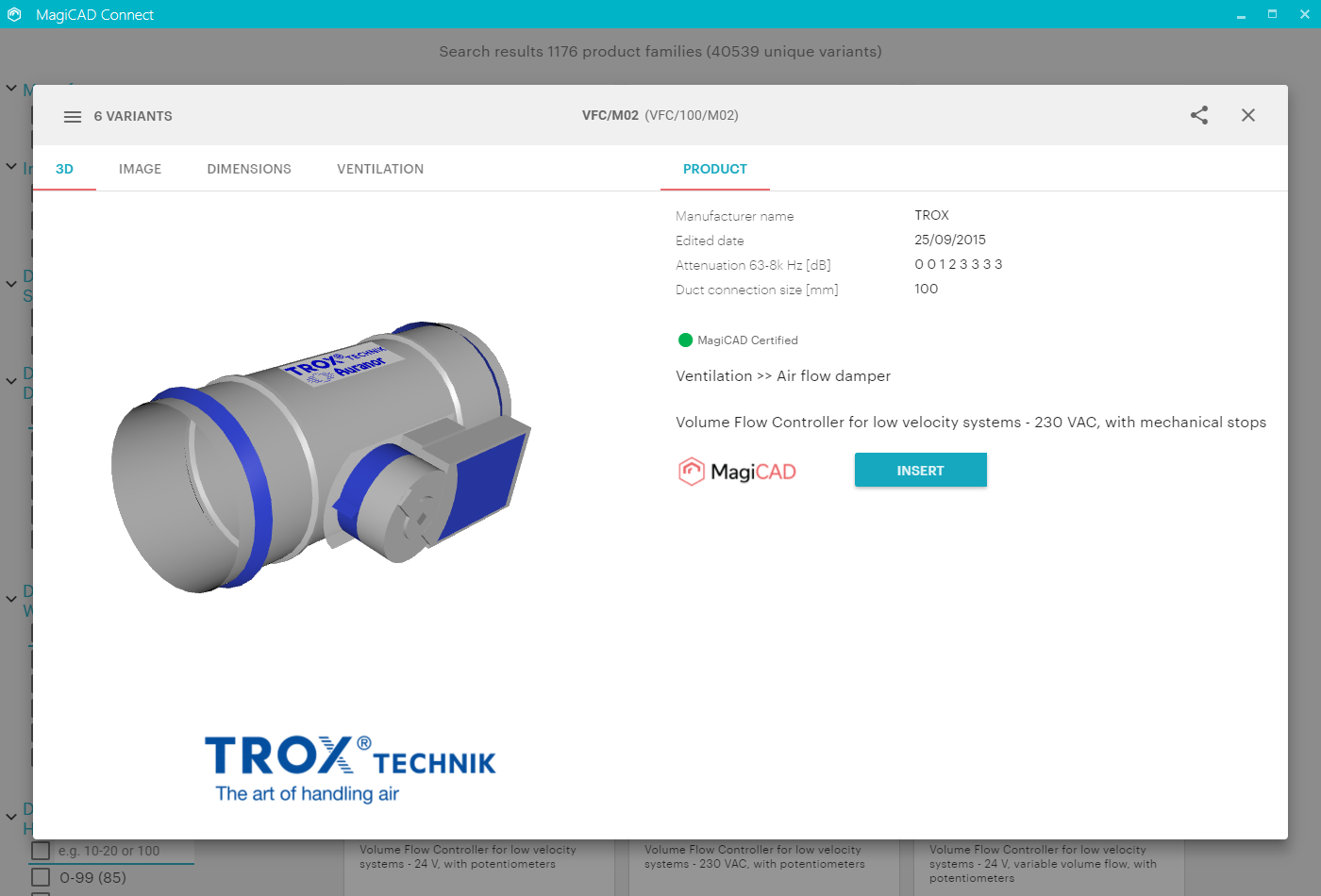Click the 'VFC/M02 (VFC/100/M02)' dialog title
Screen dimensions: 1321x896
point(660,115)
